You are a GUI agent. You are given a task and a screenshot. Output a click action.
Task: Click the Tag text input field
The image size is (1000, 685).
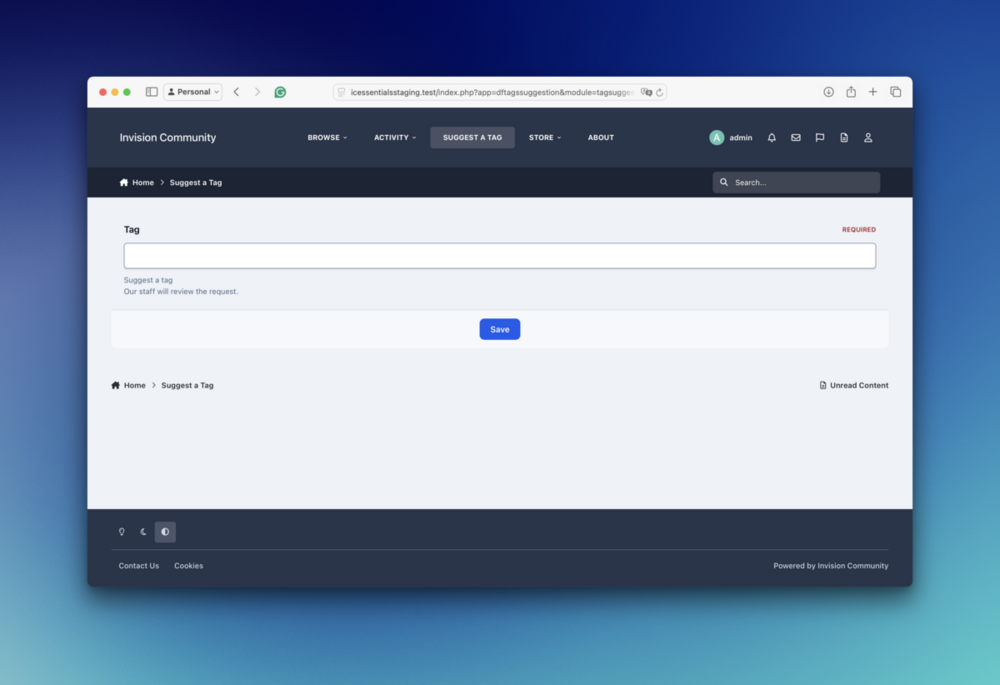(x=499, y=256)
